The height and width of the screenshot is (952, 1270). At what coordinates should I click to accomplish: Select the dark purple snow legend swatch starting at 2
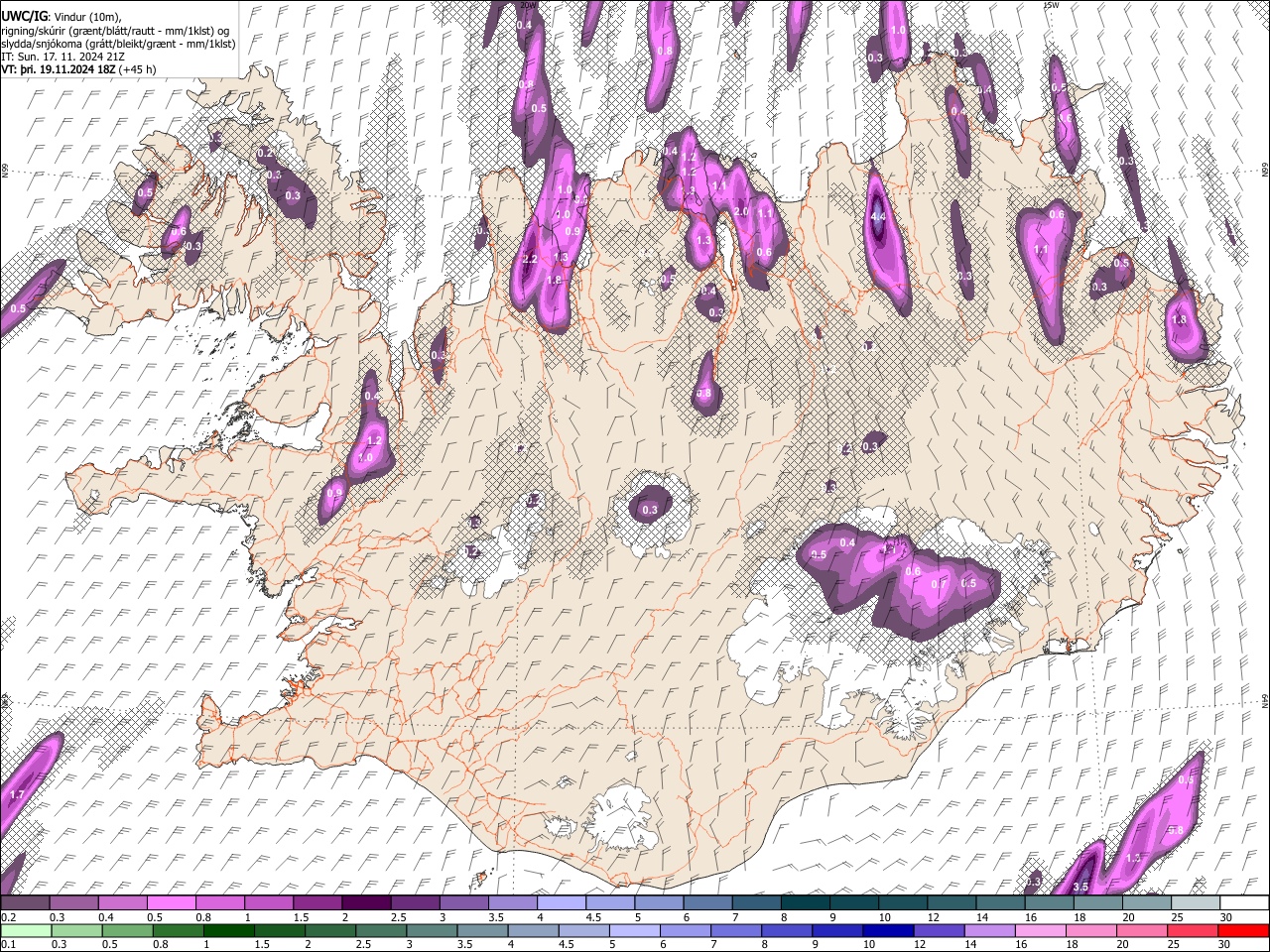pos(366,902)
